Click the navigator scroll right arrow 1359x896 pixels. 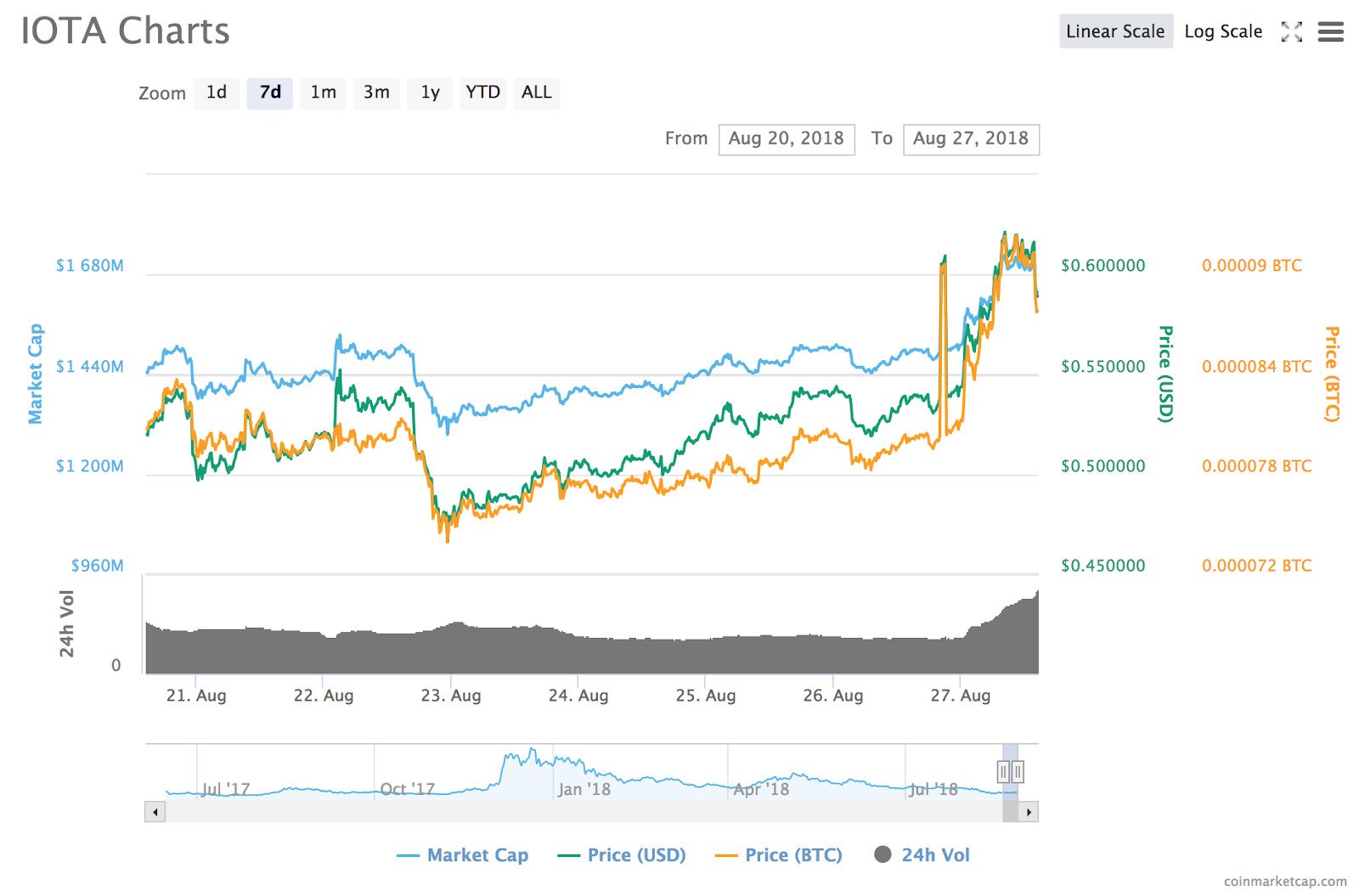click(x=1029, y=812)
